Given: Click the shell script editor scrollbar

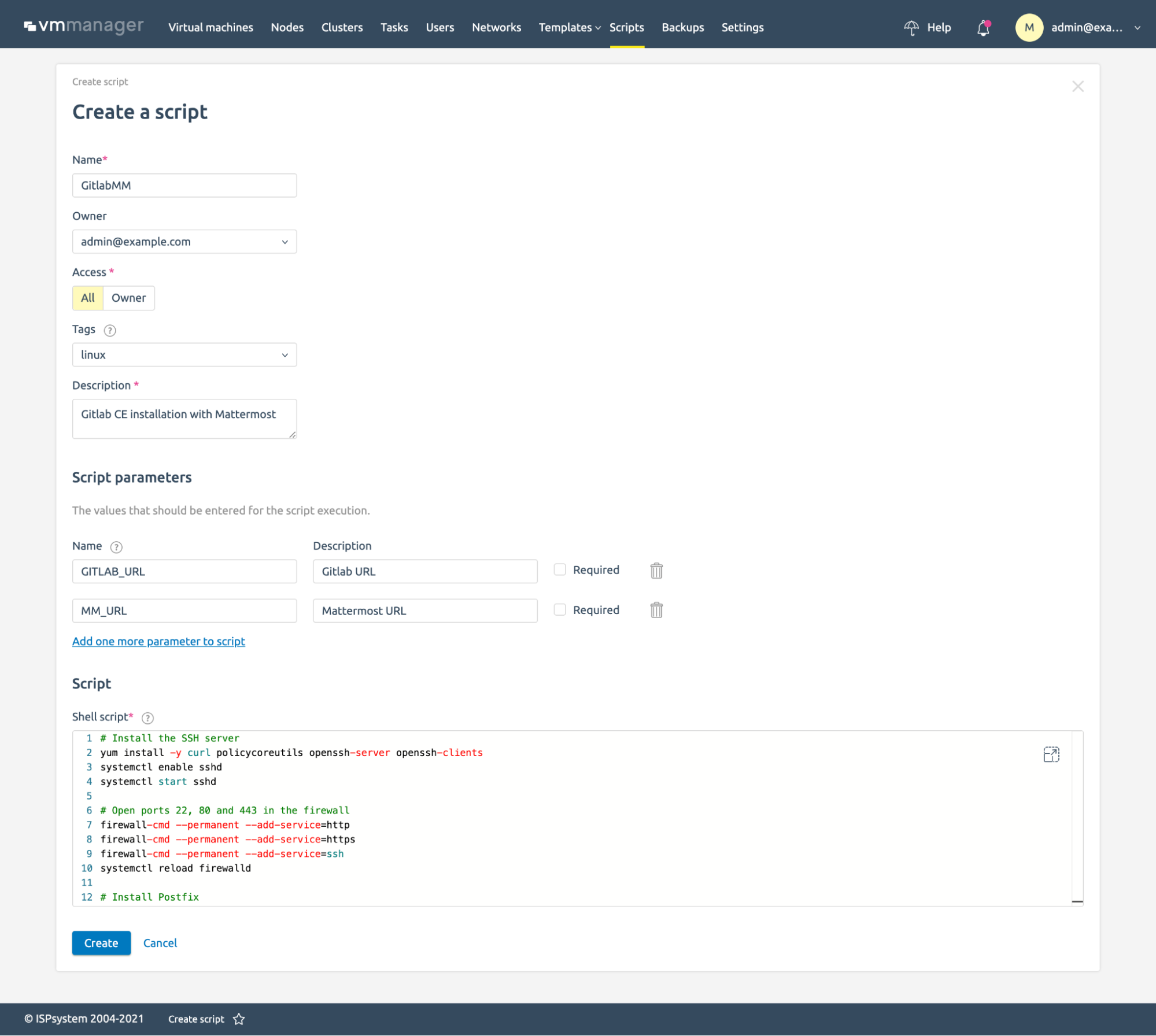Looking at the screenshot, I should (x=1077, y=818).
